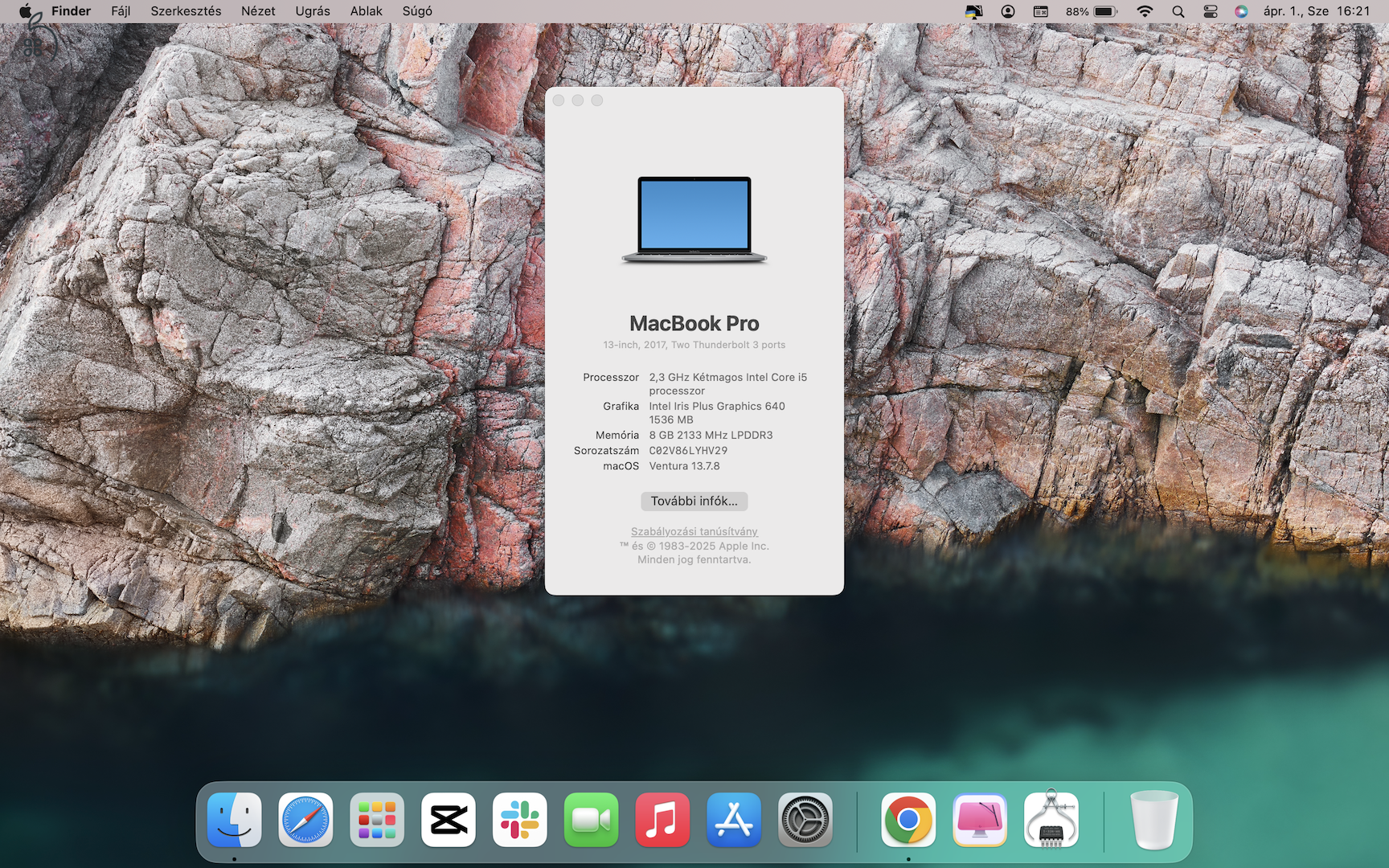
Task: Activate Siri from the menu bar
Action: (1240, 11)
